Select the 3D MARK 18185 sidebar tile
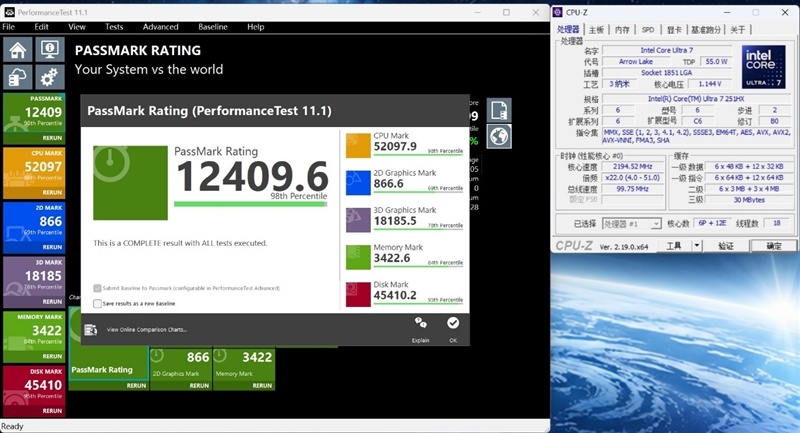The height and width of the screenshot is (433, 800). (34, 282)
